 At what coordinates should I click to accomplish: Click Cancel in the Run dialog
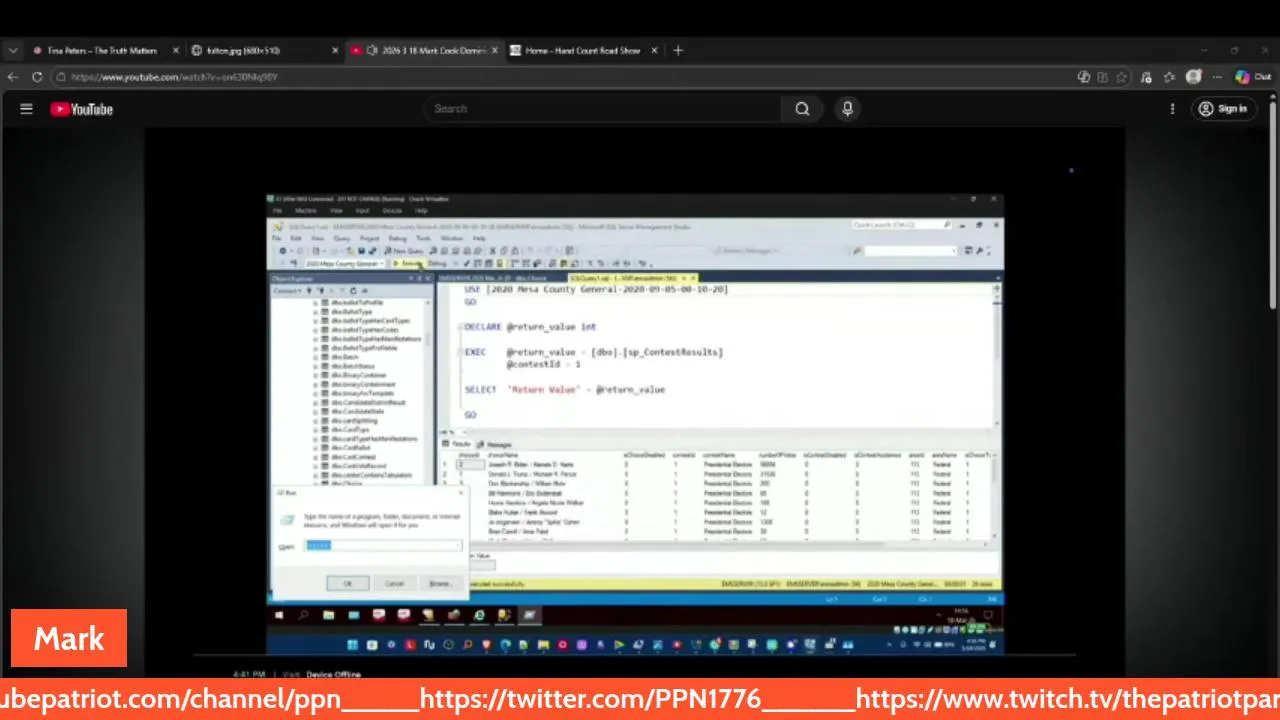pyautogui.click(x=395, y=584)
